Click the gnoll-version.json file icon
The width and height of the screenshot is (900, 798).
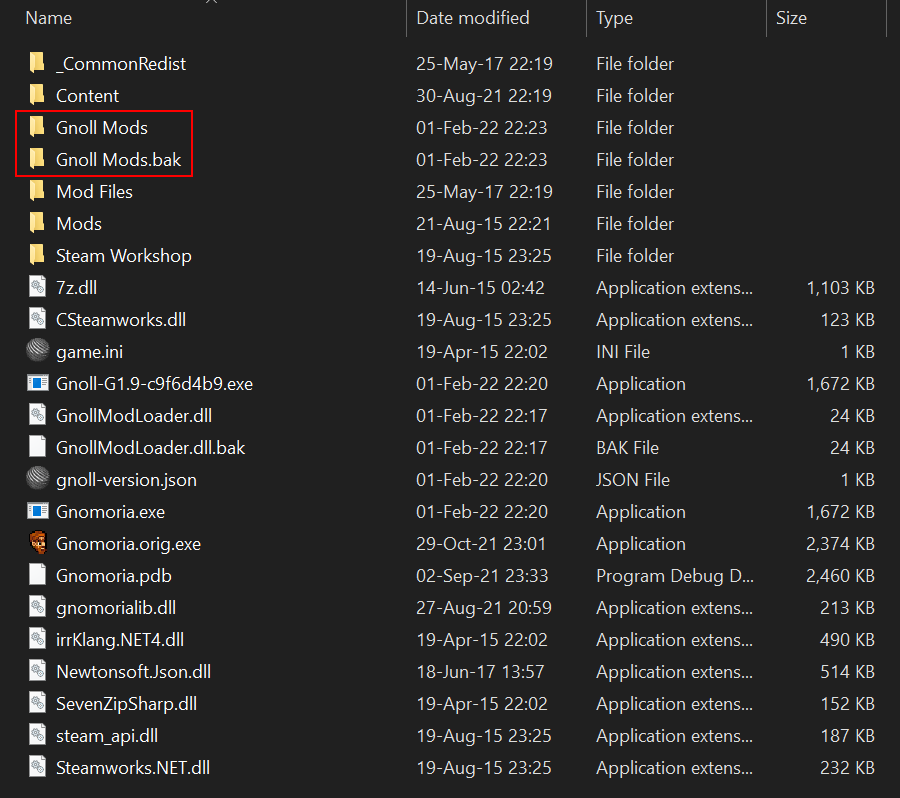[38, 479]
